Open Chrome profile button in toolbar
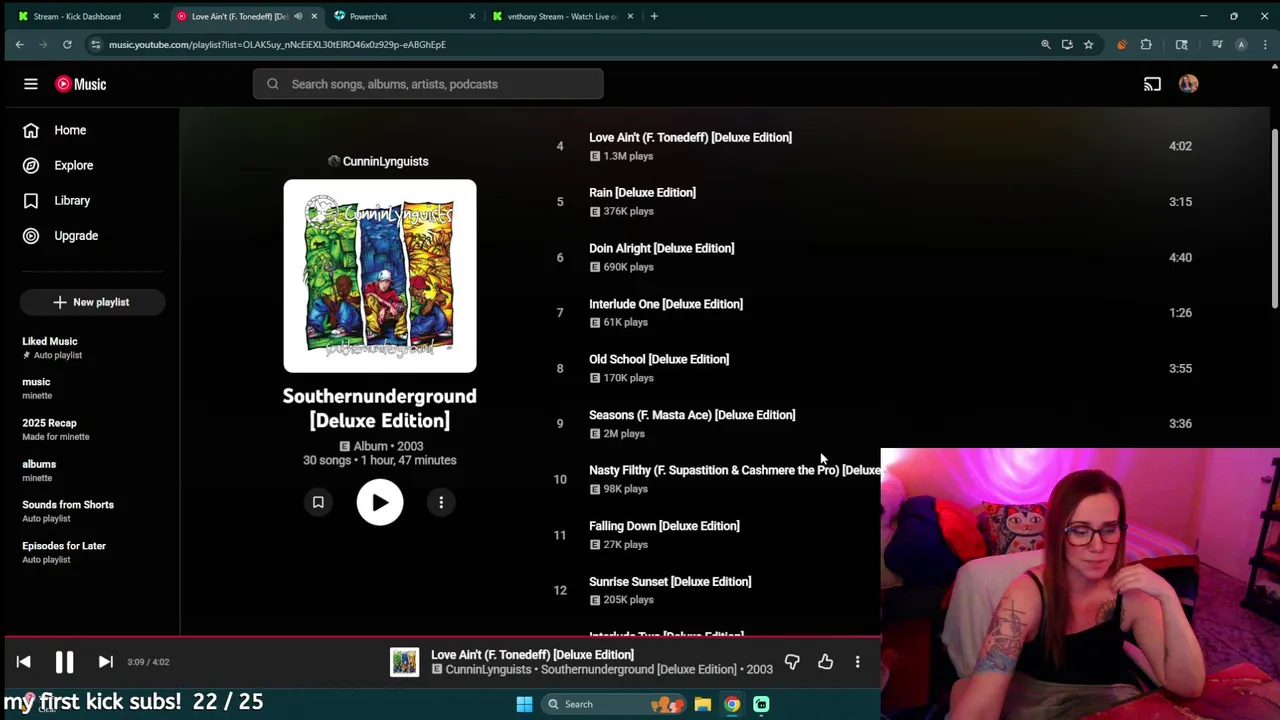The width and height of the screenshot is (1280, 720). pos(1241,44)
